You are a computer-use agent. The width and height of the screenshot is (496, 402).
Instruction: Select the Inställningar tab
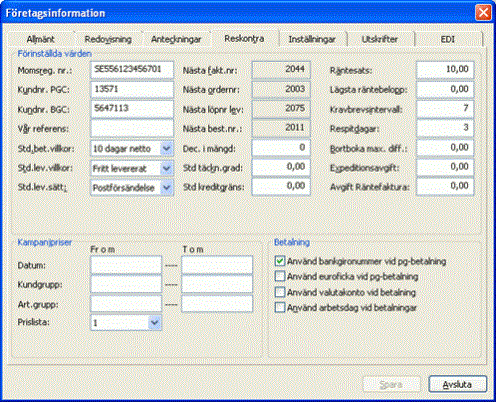point(312,39)
